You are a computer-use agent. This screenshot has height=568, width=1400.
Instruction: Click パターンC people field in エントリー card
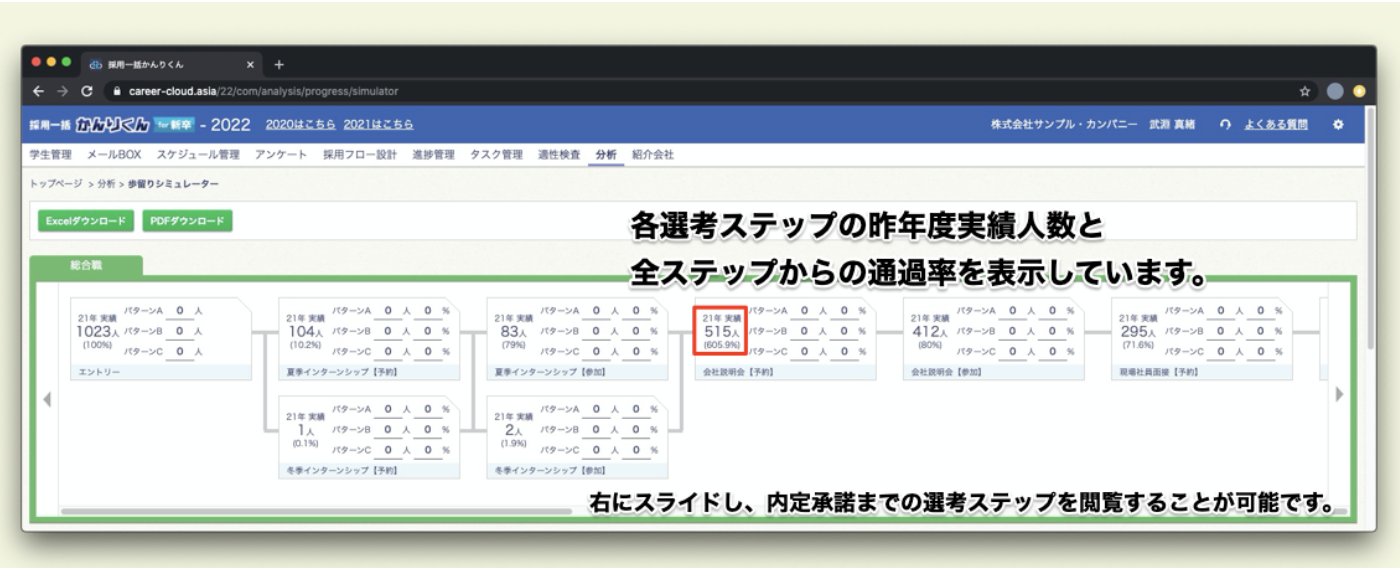(180, 351)
